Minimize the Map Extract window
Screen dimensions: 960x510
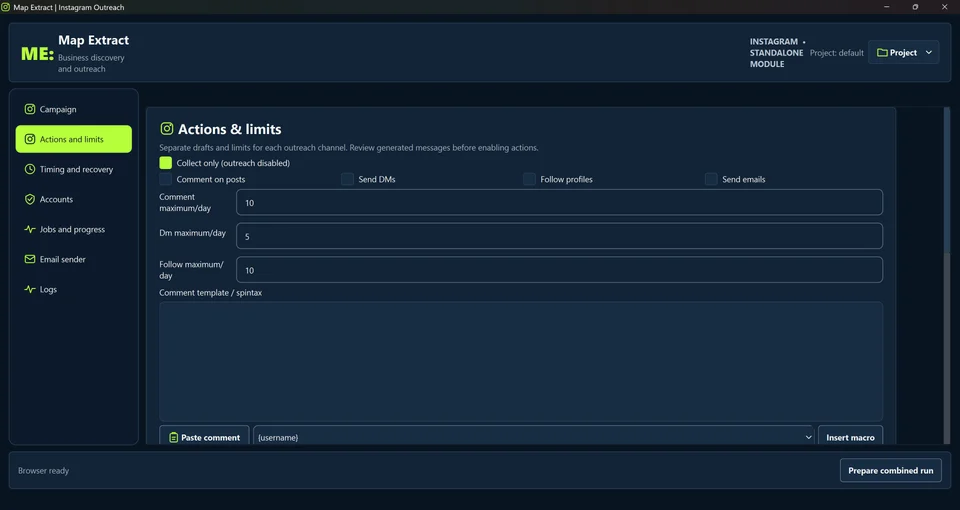[x=886, y=7]
